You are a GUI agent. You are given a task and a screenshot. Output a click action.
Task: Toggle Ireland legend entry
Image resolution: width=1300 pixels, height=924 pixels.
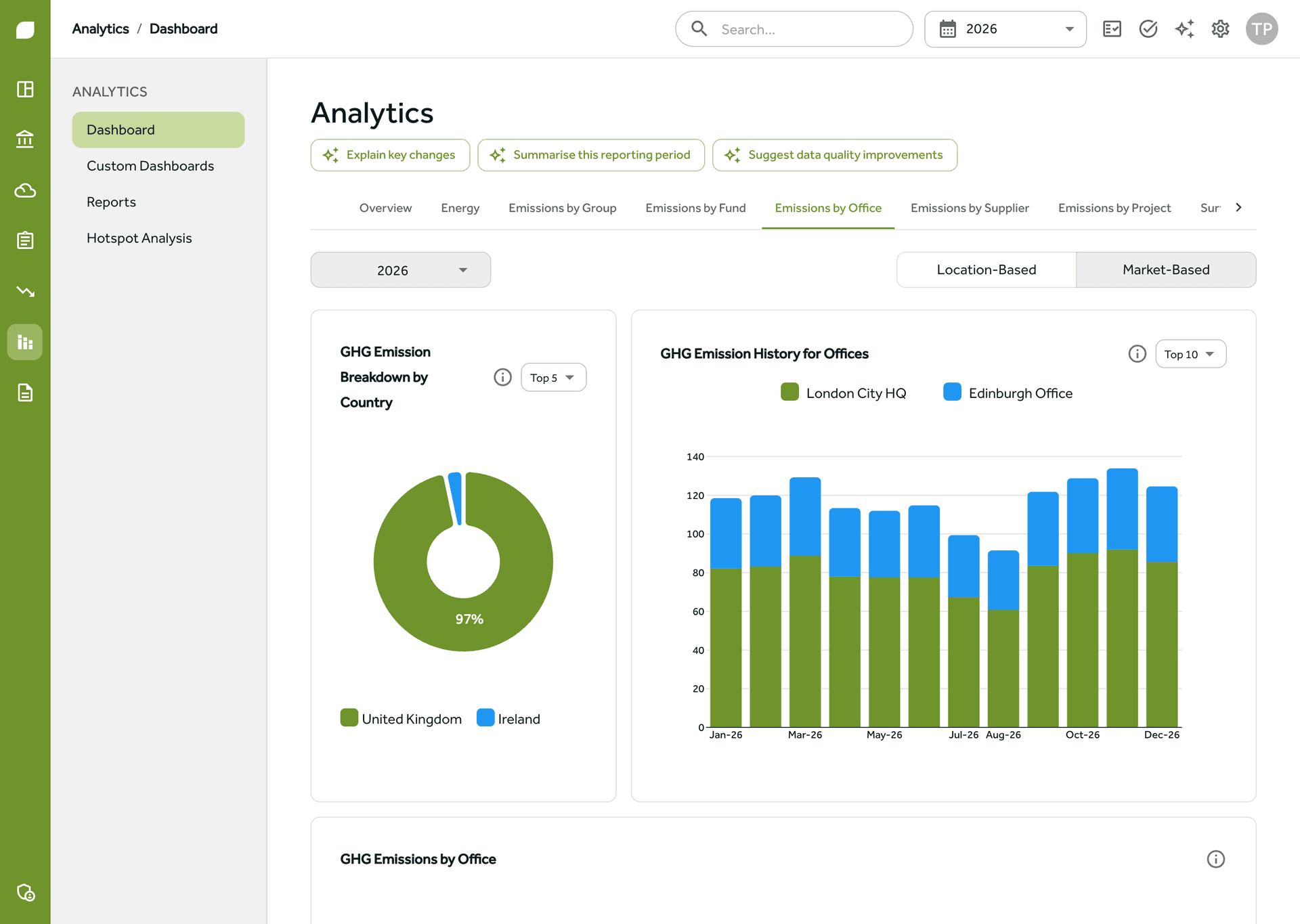508,718
